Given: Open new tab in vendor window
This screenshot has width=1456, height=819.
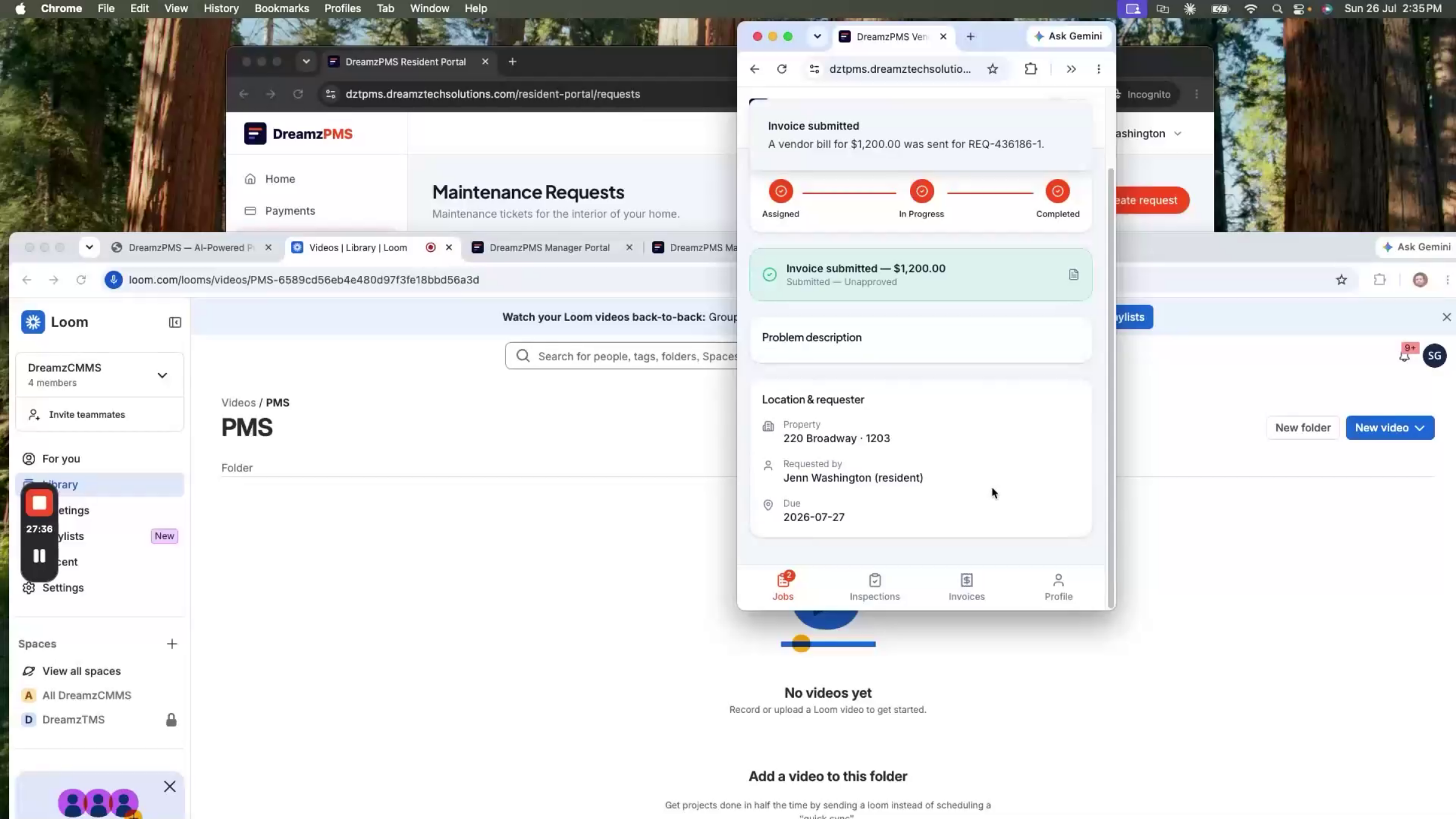Looking at the screenshot, I should pyautogui.click(x=971, y=36).
